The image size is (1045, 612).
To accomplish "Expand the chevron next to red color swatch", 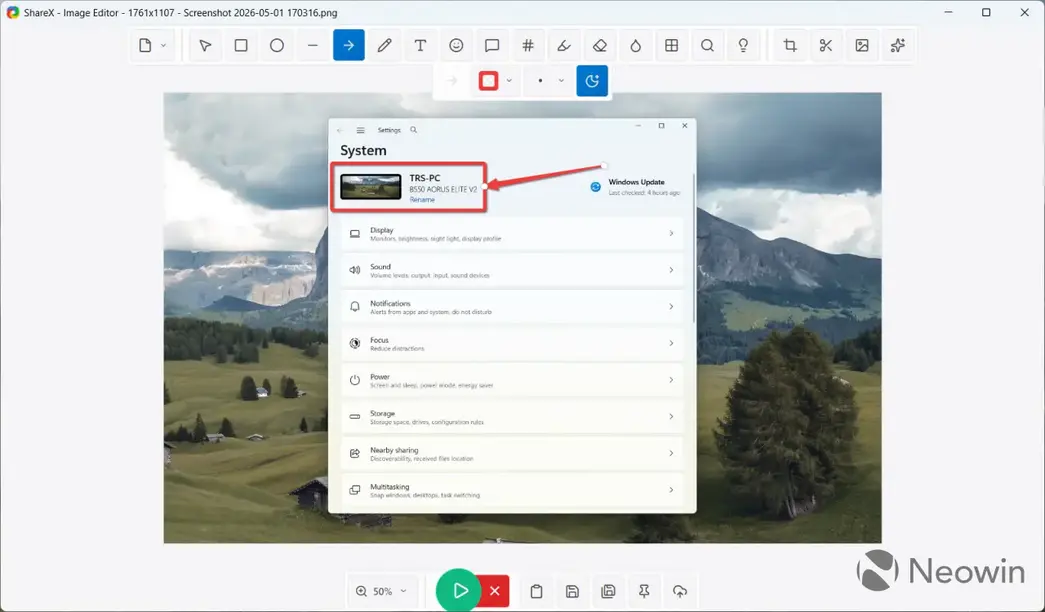I will pyautogui.click(x=509, y=81).
